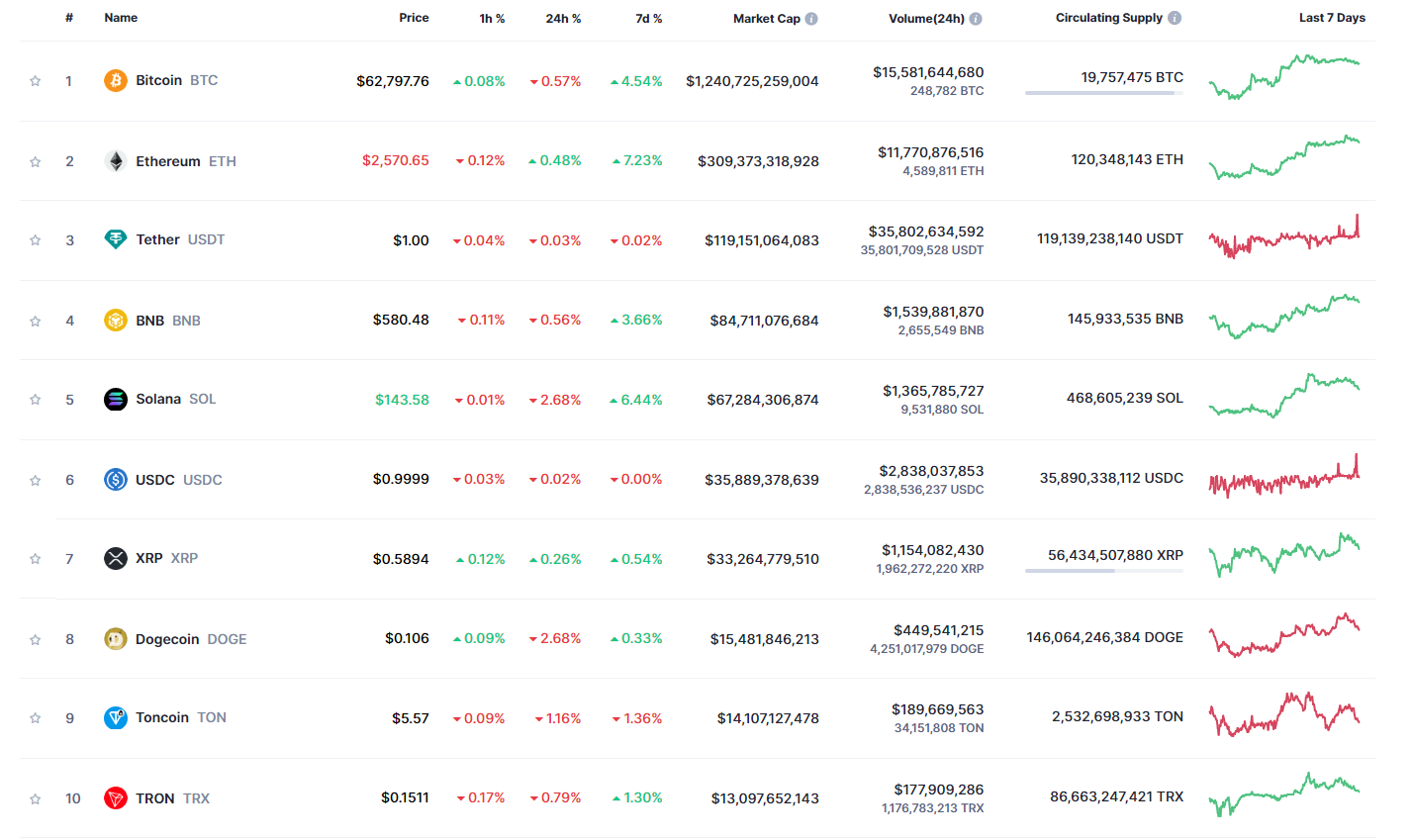
Task: Open the Ethereum ETH coin page
Action: pos(186,161)
